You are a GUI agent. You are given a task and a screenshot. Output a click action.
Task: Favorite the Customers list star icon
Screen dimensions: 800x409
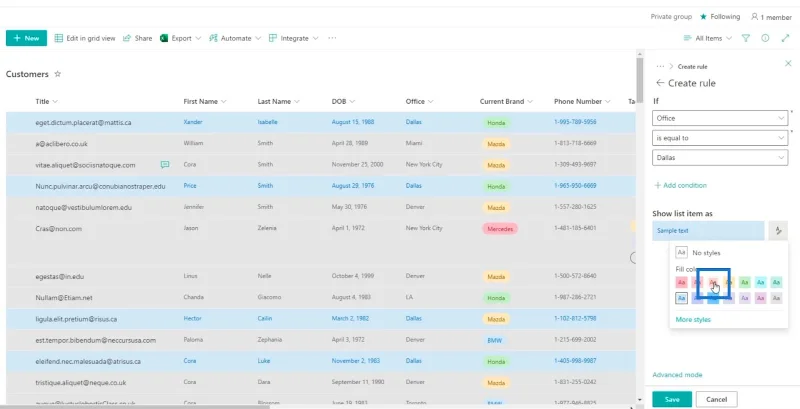pyautogui.click(x=58, y=74)
